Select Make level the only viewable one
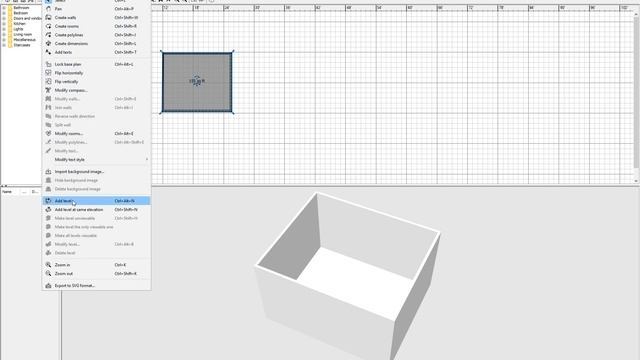640x360 pixels. pyautogui.click(x=96, y=227)
